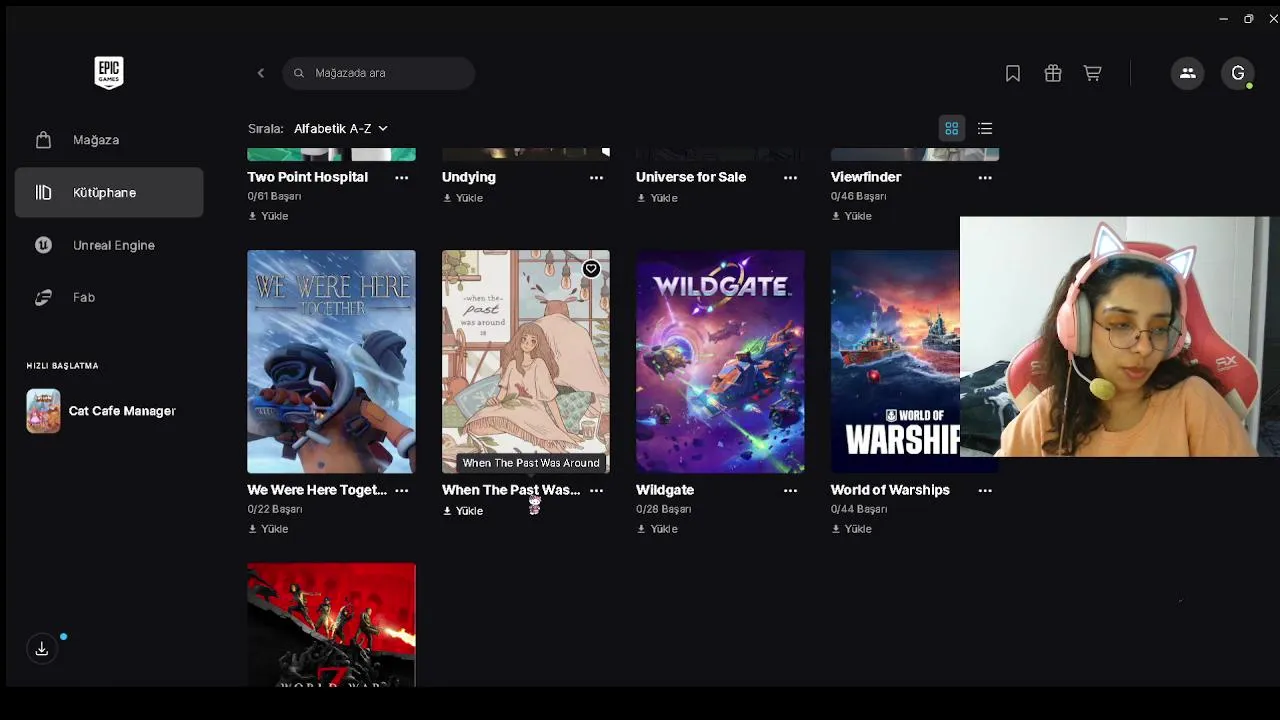This screenshot has height=720, width=1280.
Task: Open We Were Here Together cover art
Action: pyautogui.click(x=331, y=361)
